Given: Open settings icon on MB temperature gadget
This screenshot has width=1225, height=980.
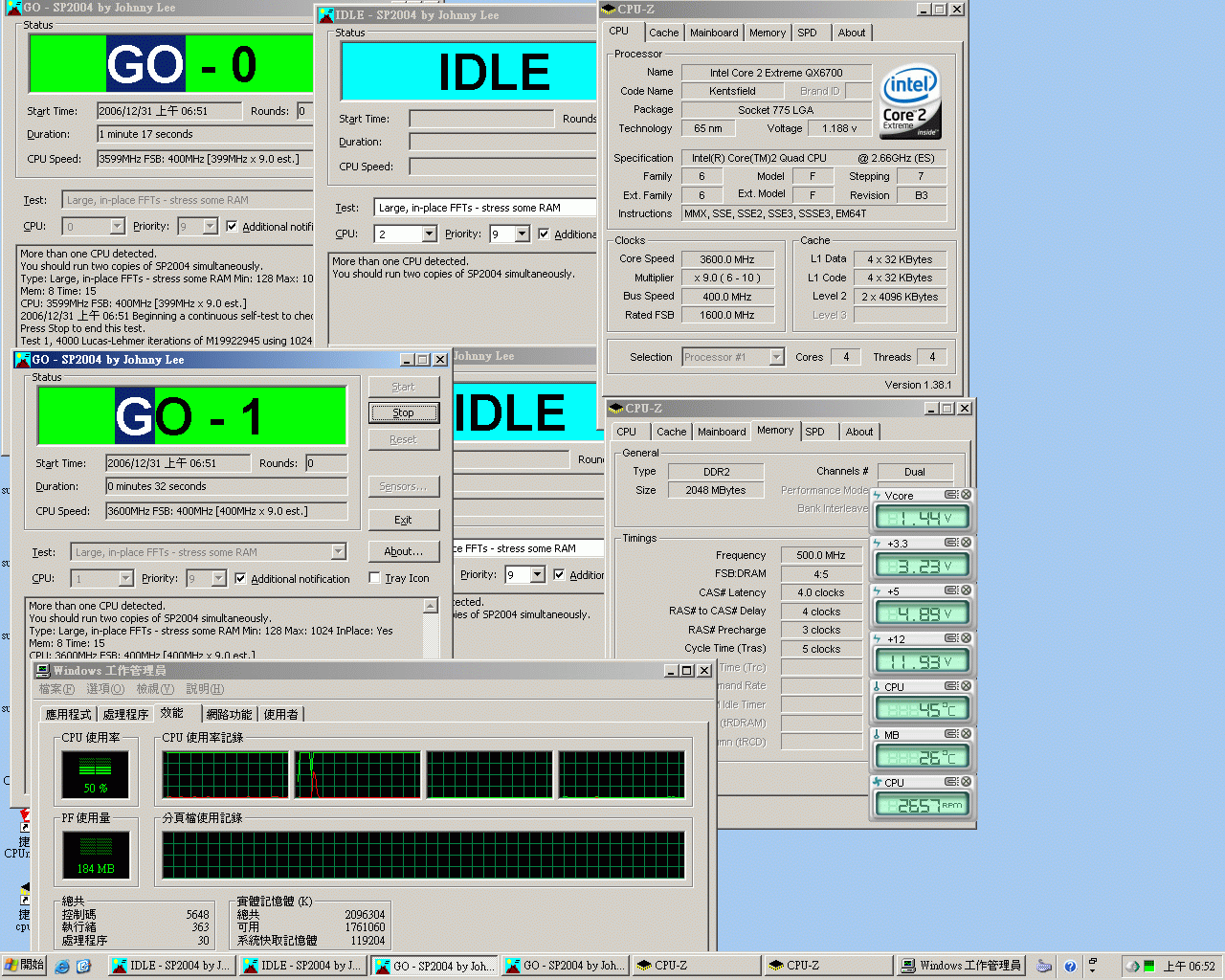Looking at the screenshot, I should 951,734.
